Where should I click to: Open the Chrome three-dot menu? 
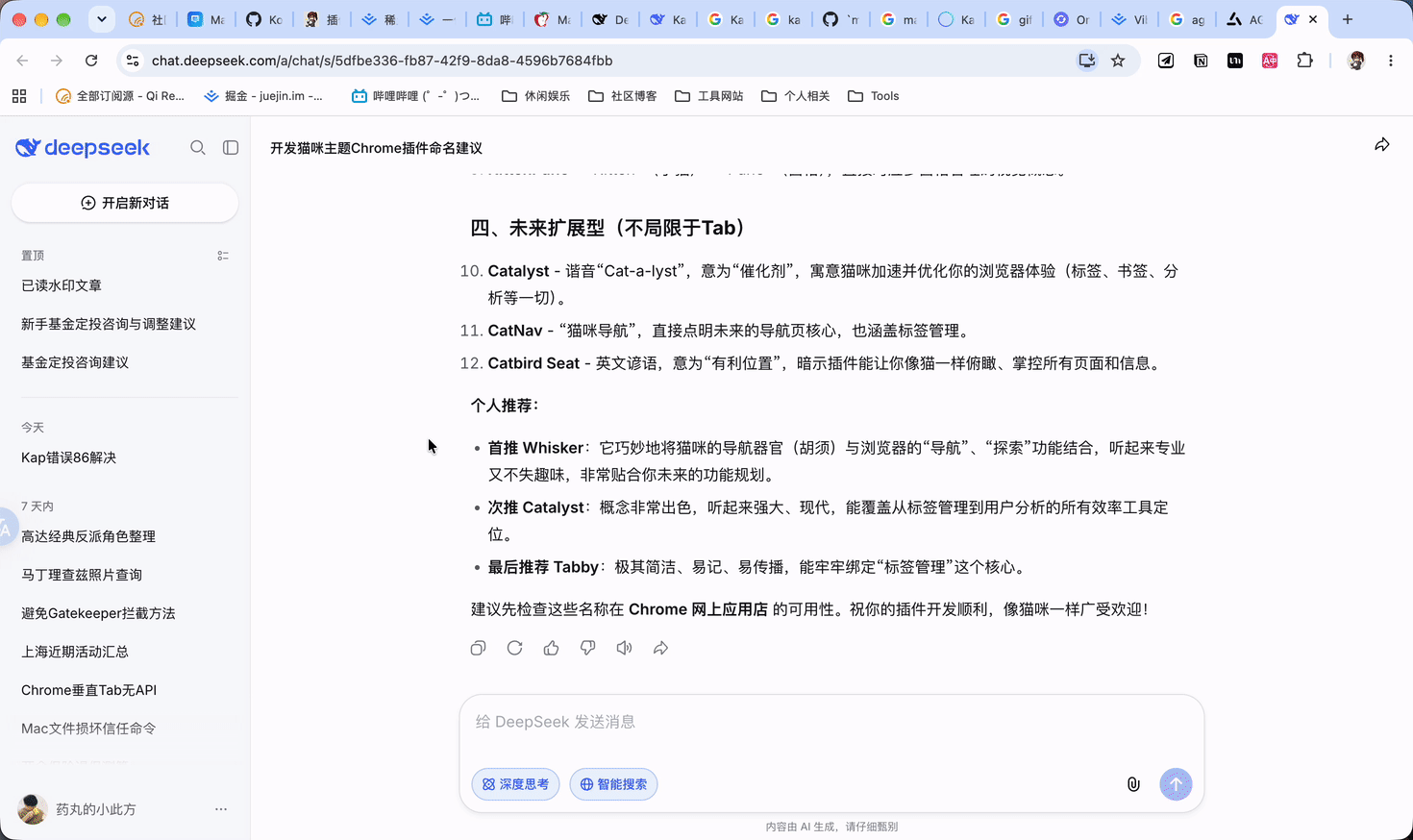tap(1391, 61)
